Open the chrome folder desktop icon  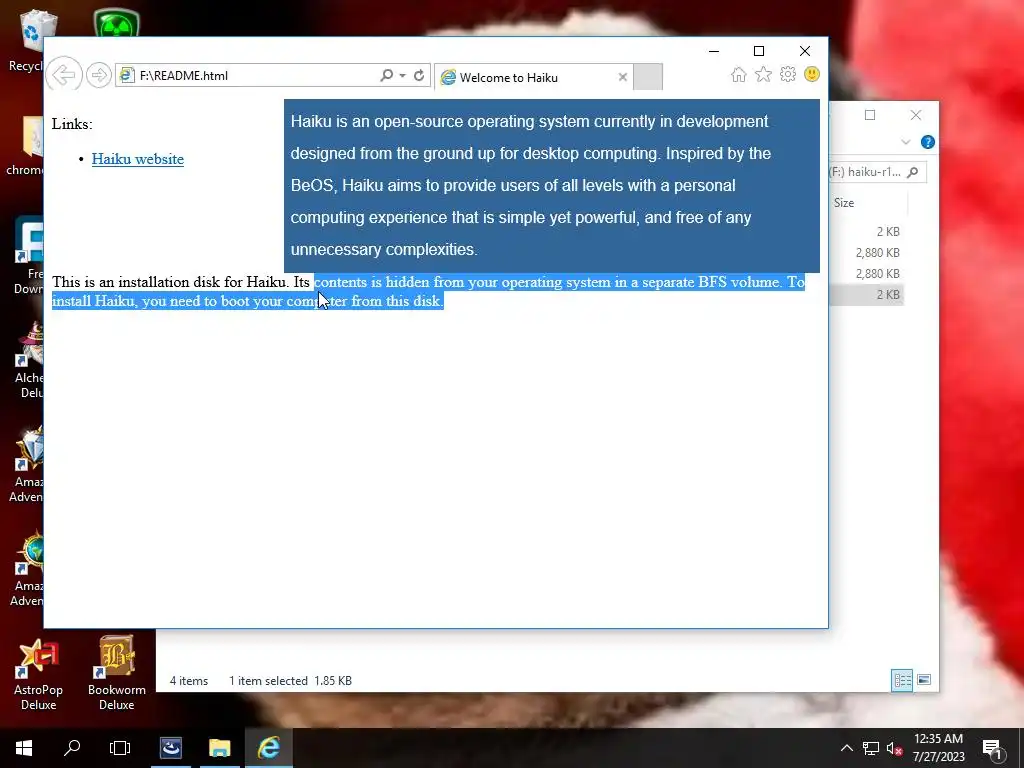25,146
